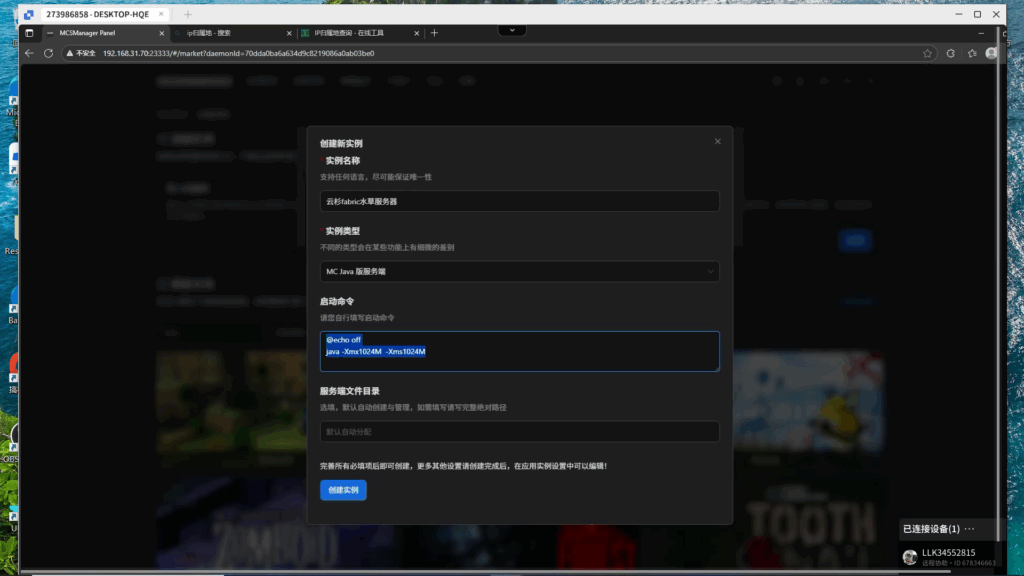Click the 实例名称 input field
The height and width of the screenshot is (576, 1024).
[519, 201]
